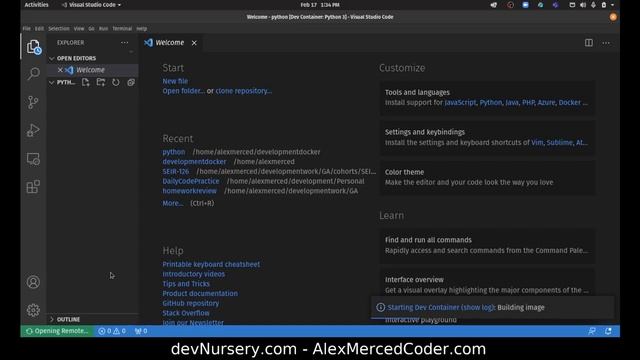Close Welcome in open editors list
Image resolution: width=640 pixels, height=360 pixels.
(x=60, y=70)
